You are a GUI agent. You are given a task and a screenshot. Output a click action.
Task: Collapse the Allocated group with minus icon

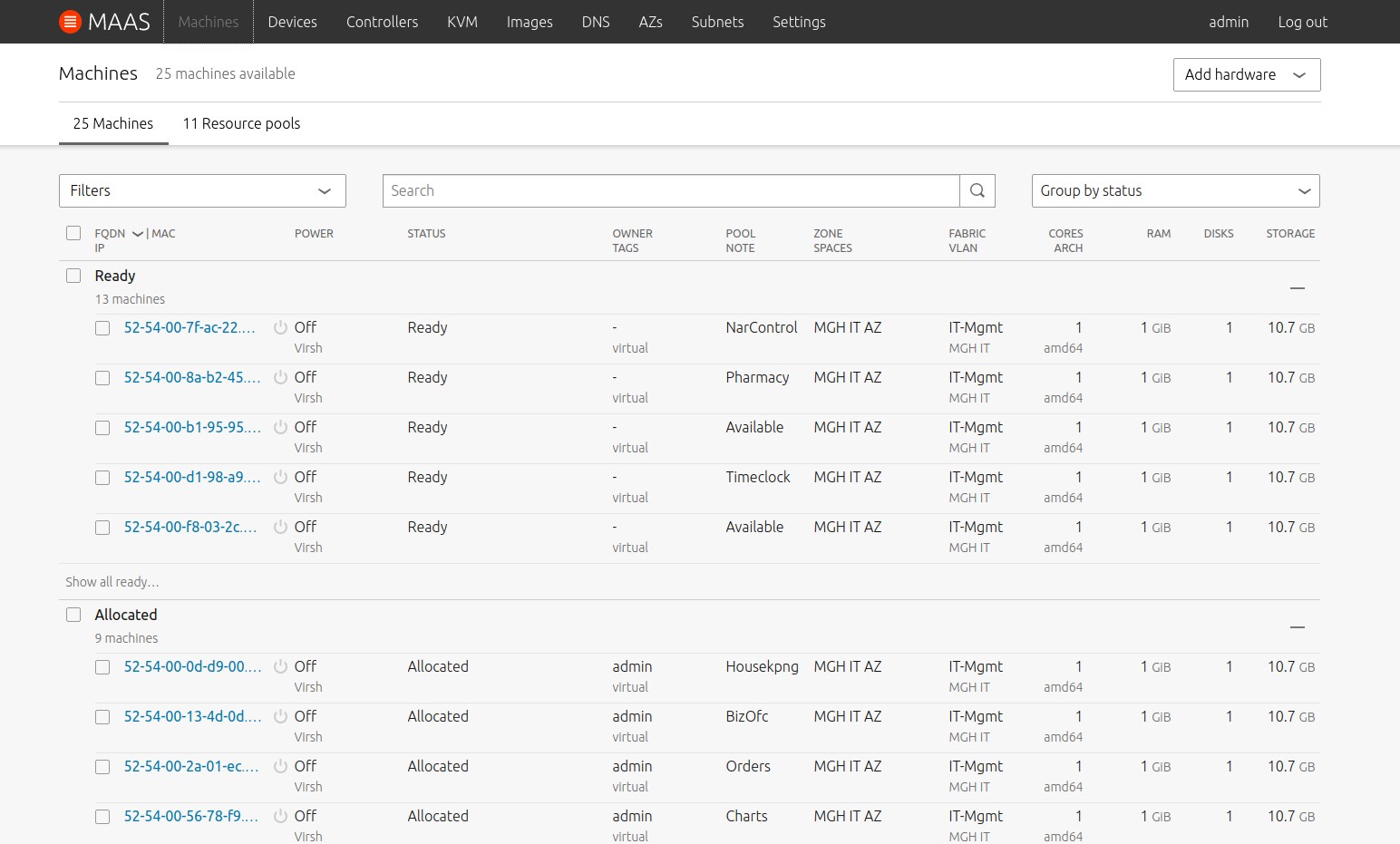coord(1297,627)
